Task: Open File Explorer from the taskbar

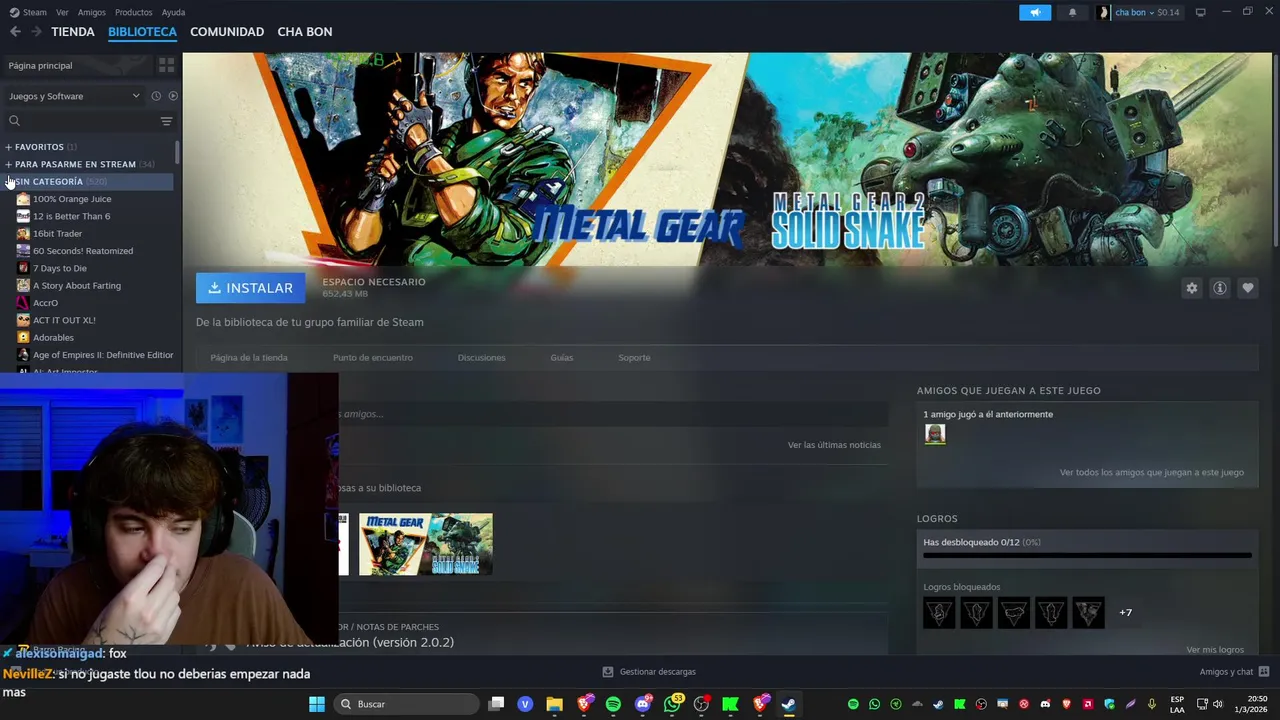Action: 554,704
